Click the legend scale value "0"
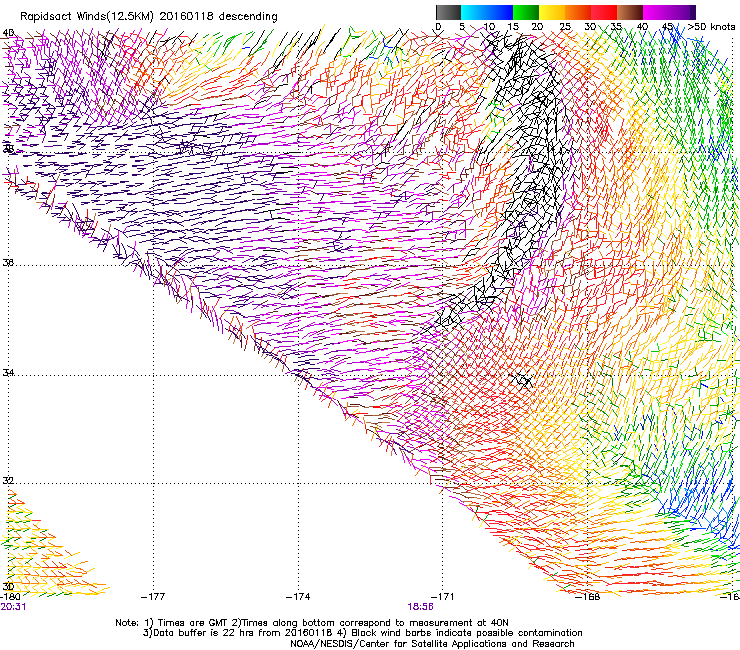The height and width of the screenshot is (650, 740). coord(438,26)
